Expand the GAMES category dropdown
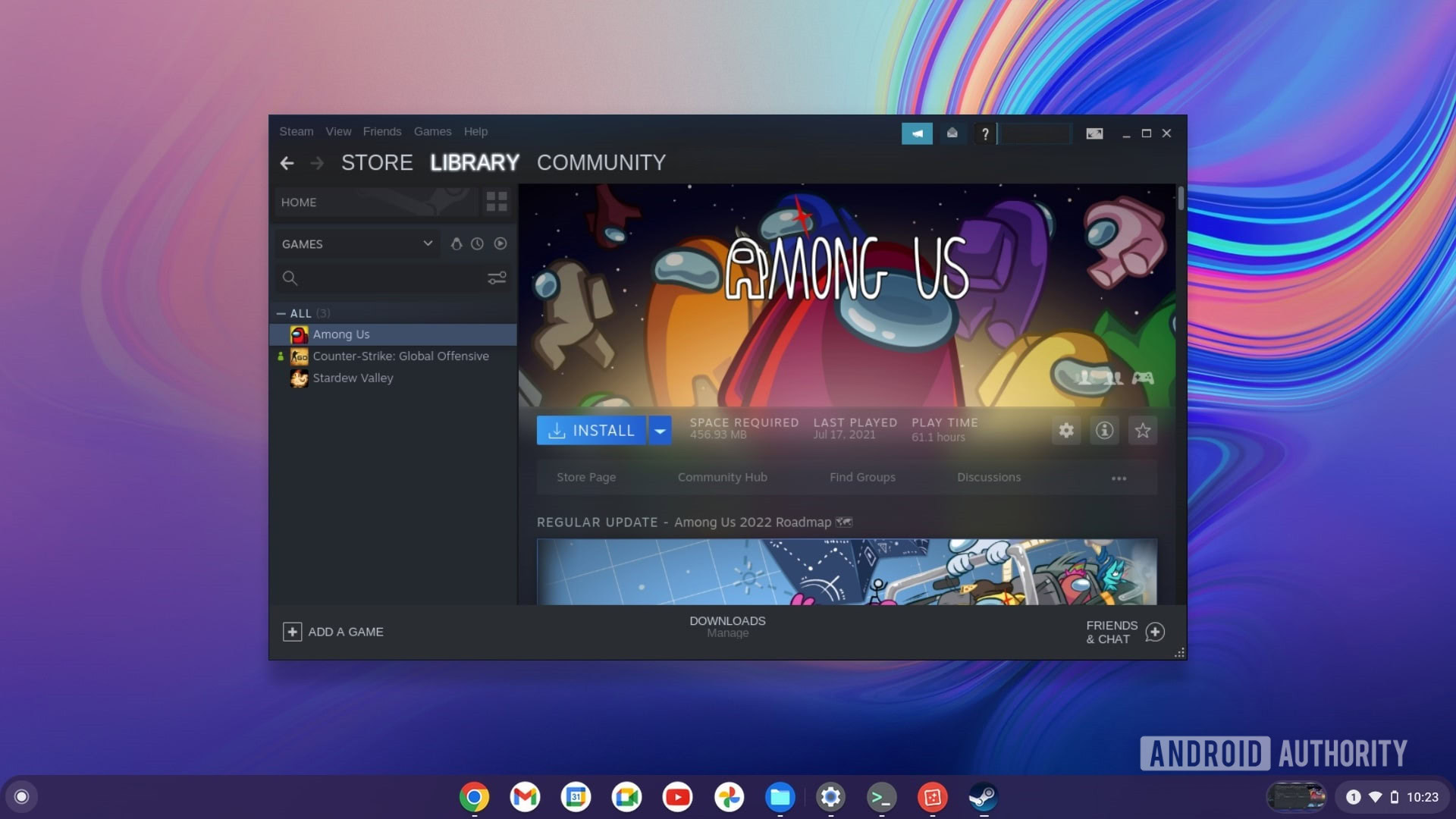The image size is (1456, 819). (428, 243)
